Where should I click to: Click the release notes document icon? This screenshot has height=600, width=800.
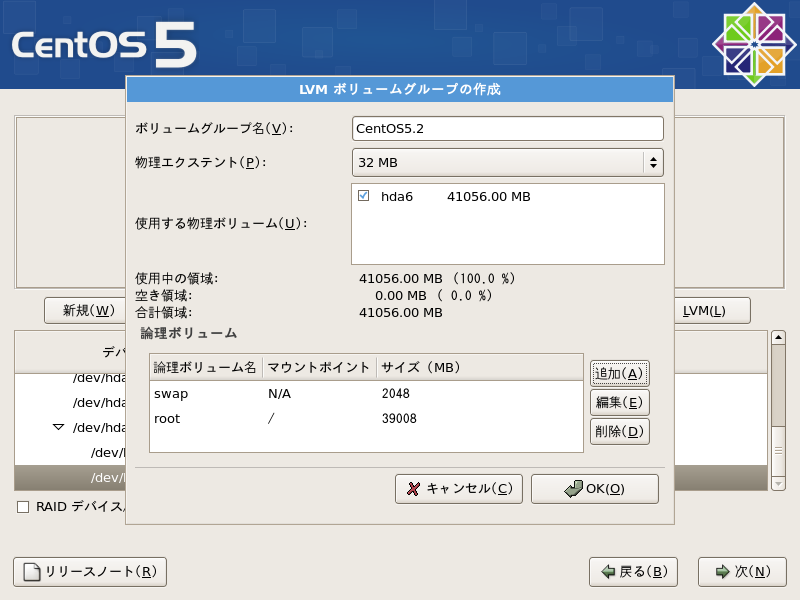(32, 572)
